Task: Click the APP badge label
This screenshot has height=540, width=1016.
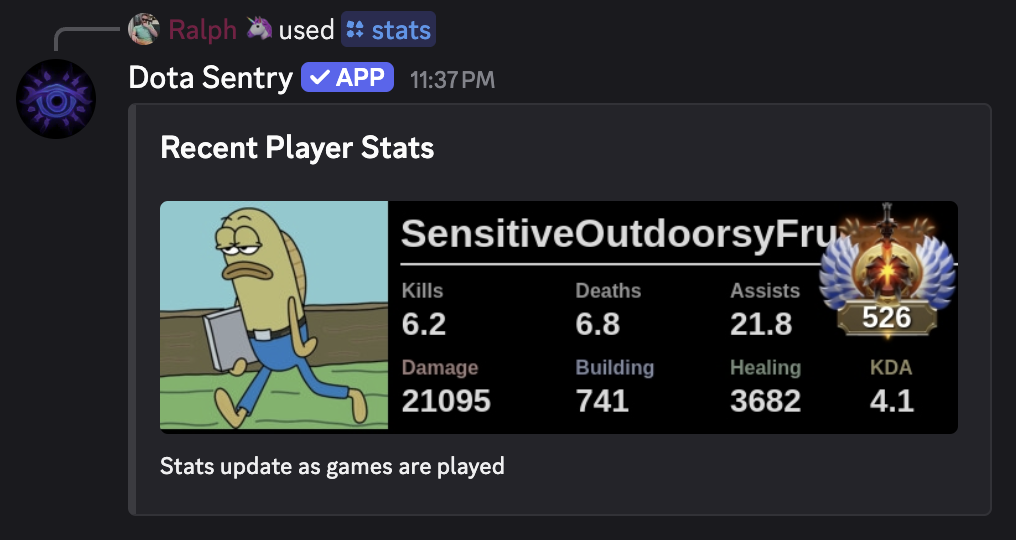Action: tap(360, 78)
